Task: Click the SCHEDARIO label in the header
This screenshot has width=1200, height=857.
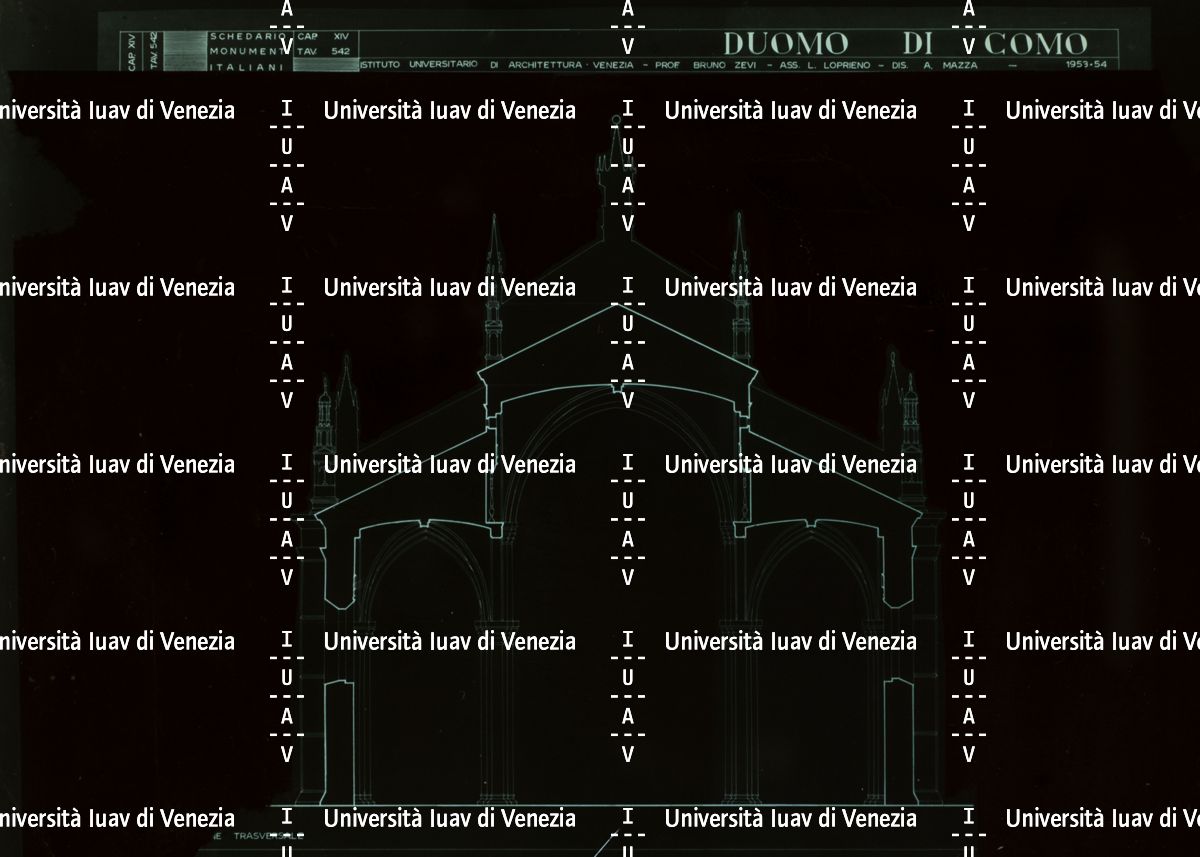Action: (234, 37)
